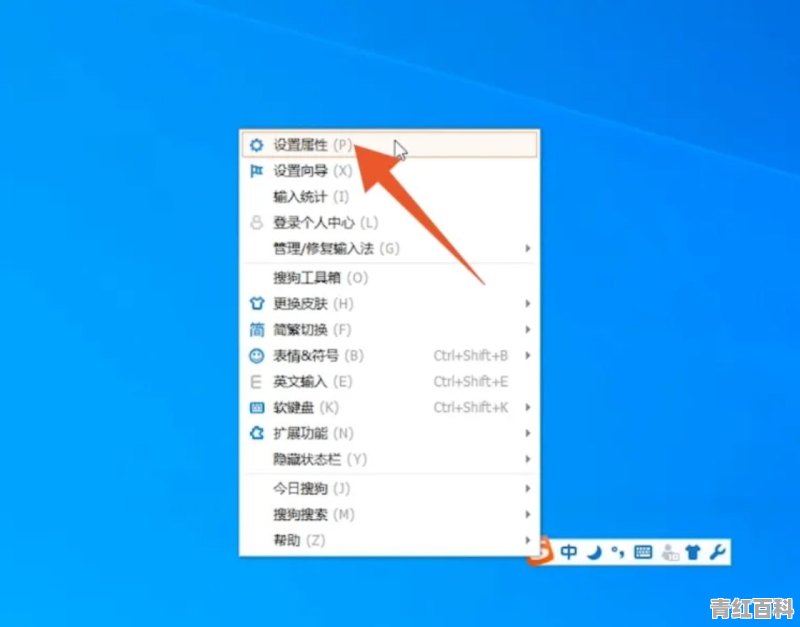The width and height of the screenshot is (800, 627).
Task: Expand 管理/修复输入法 submenu arrow
Action: coord(528,248)
